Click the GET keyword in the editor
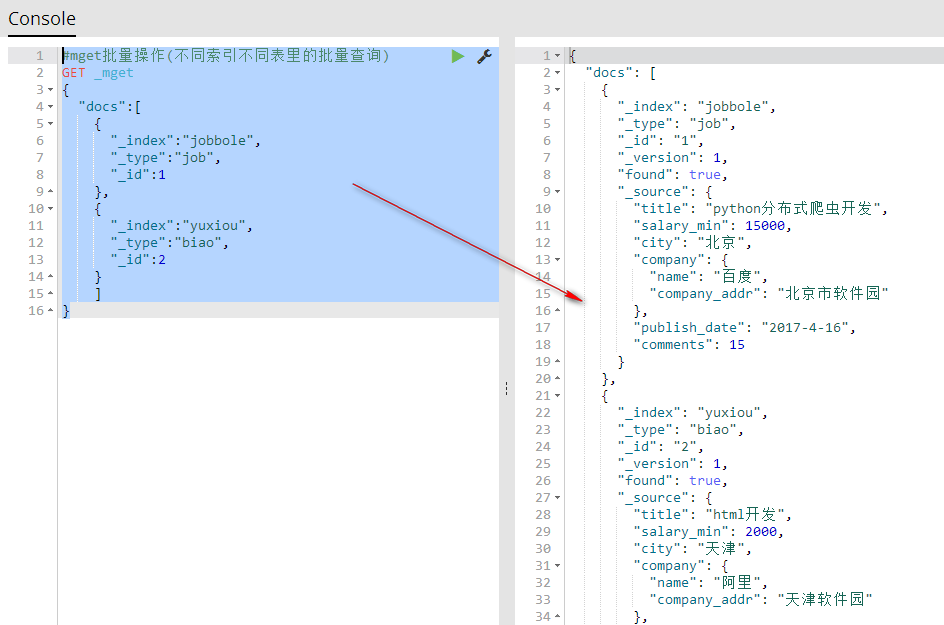Screen dimensions: 944x625 (x=73, y=73)
